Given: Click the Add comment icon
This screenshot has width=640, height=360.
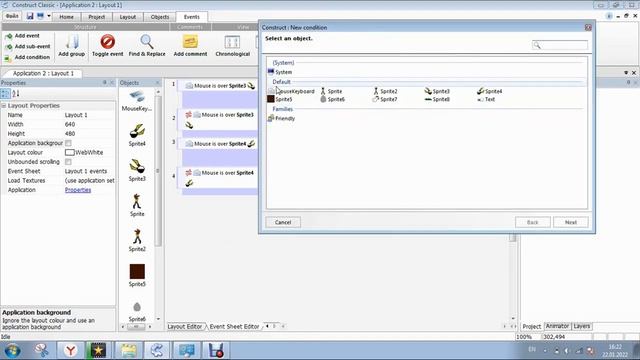Looking at the screenshot, I should coord(190,42).
